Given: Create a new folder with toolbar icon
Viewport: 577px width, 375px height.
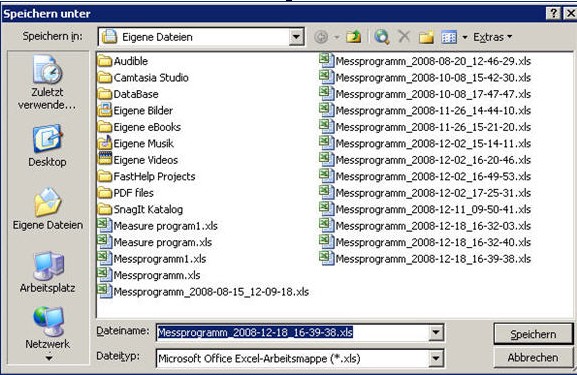Looking at the screenshot, I should (x=426, y=37).
